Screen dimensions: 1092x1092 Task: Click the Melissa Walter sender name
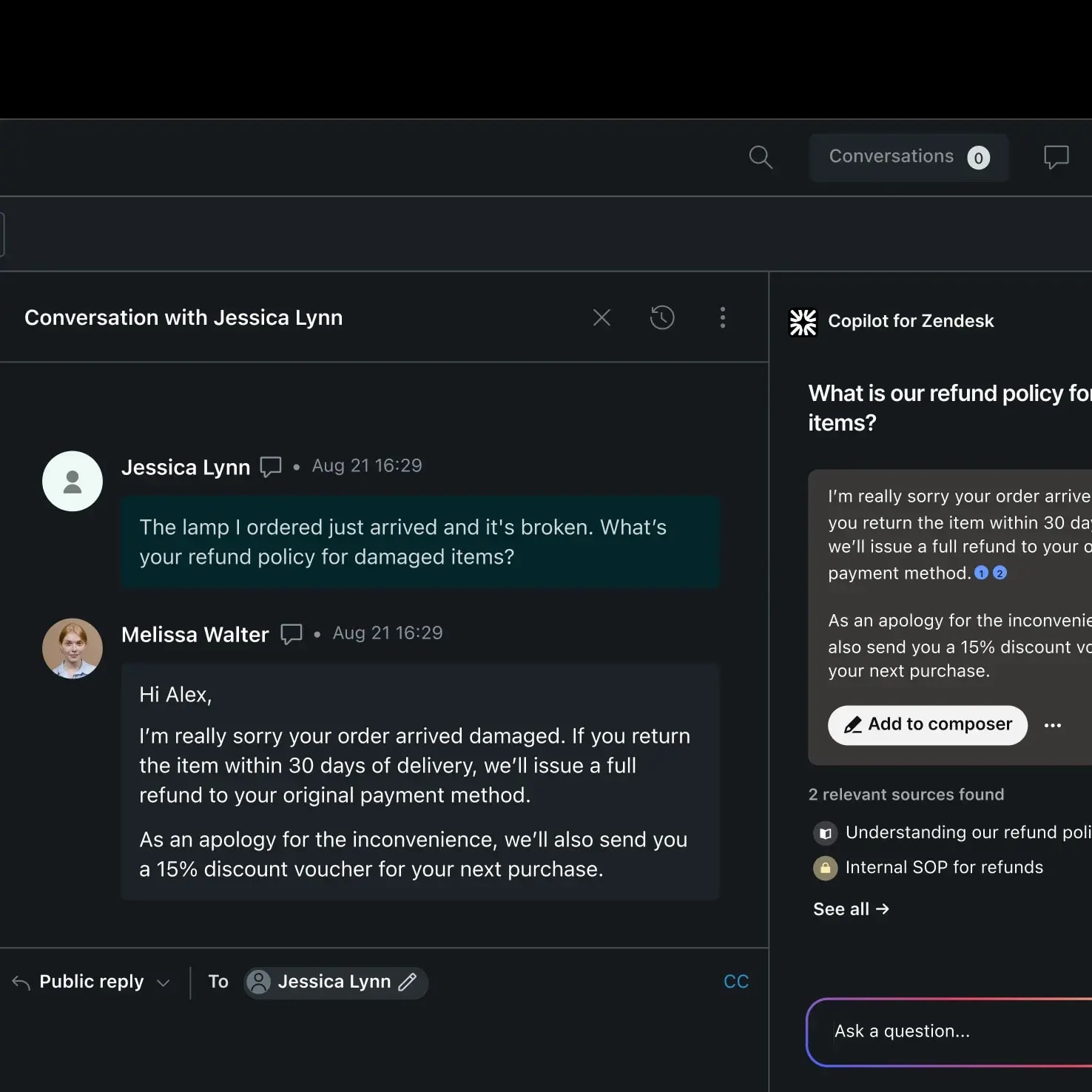(195, 635)
